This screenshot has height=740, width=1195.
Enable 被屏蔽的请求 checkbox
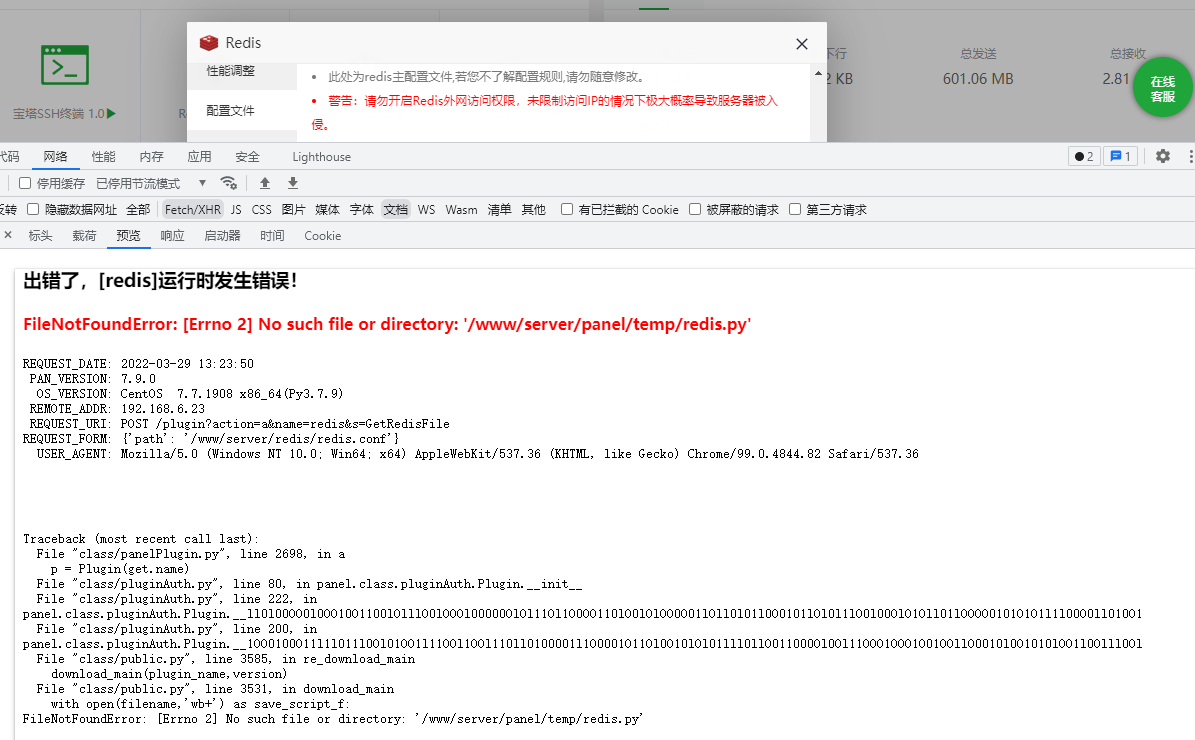(695, 209)
